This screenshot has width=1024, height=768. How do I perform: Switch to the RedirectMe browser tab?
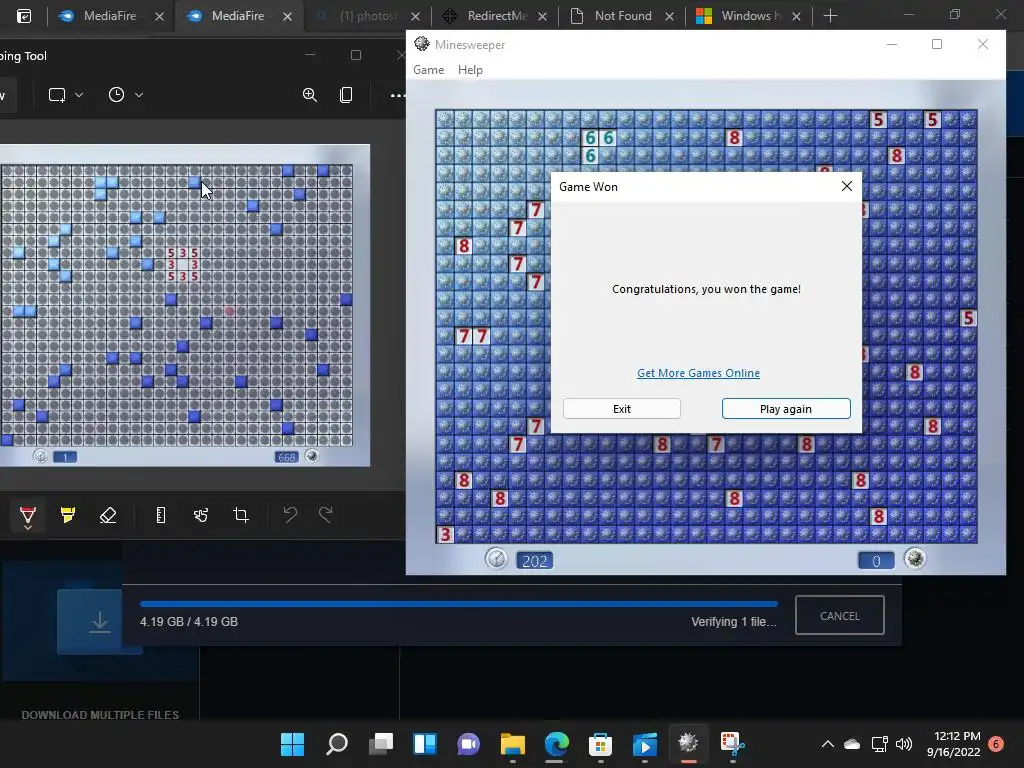496,16
